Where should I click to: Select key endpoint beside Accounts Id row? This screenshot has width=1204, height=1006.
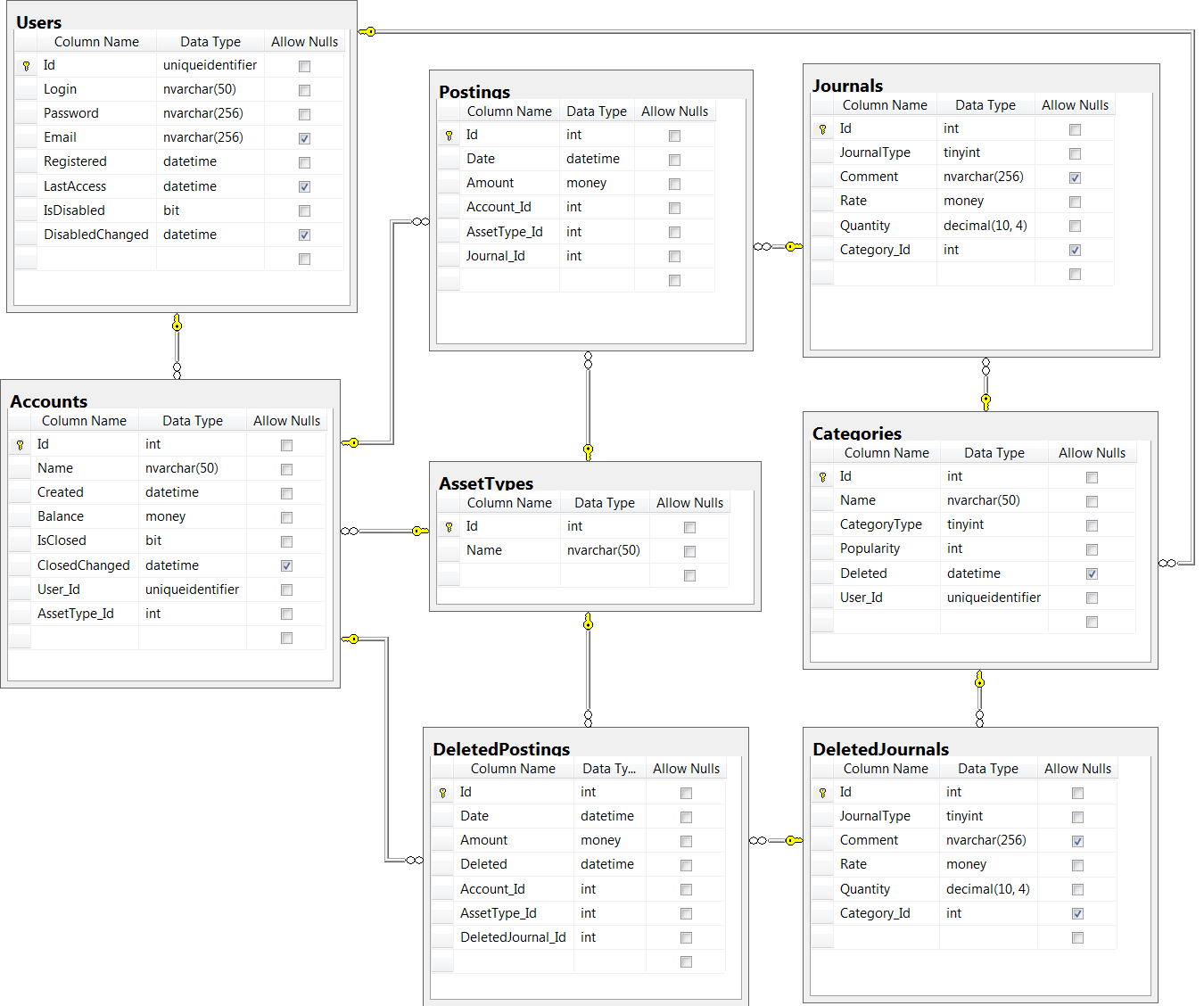click(x=350, y=442)
